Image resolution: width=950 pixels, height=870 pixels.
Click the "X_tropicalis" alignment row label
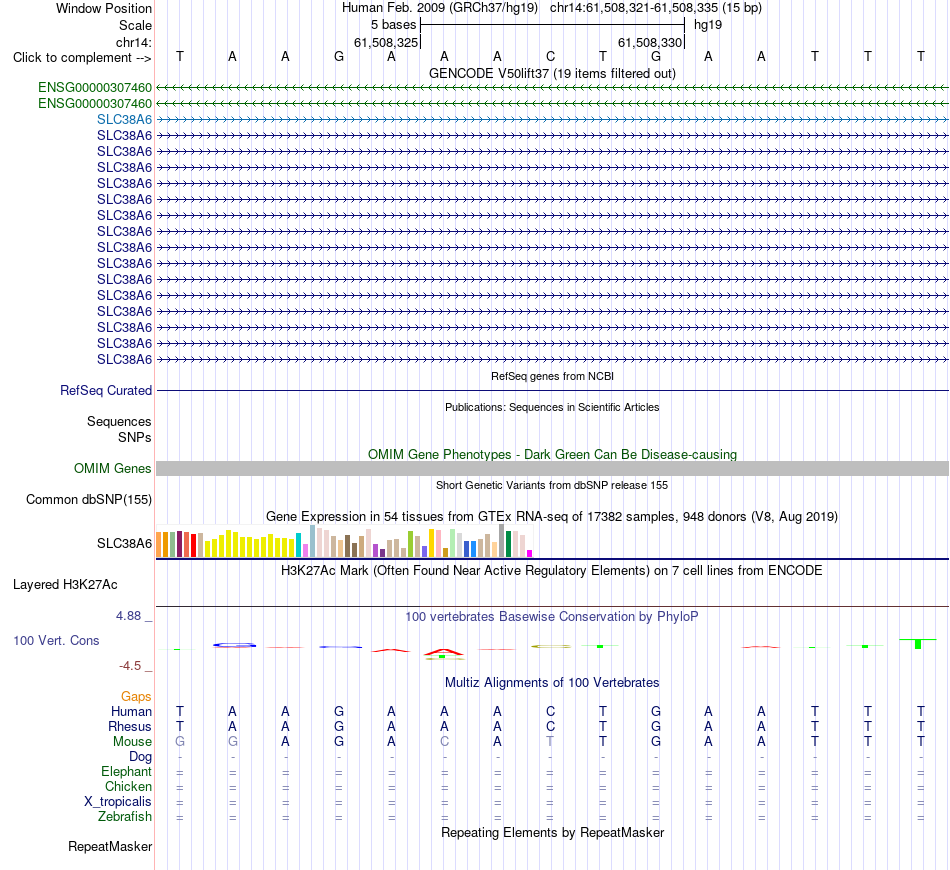(118, 802)
